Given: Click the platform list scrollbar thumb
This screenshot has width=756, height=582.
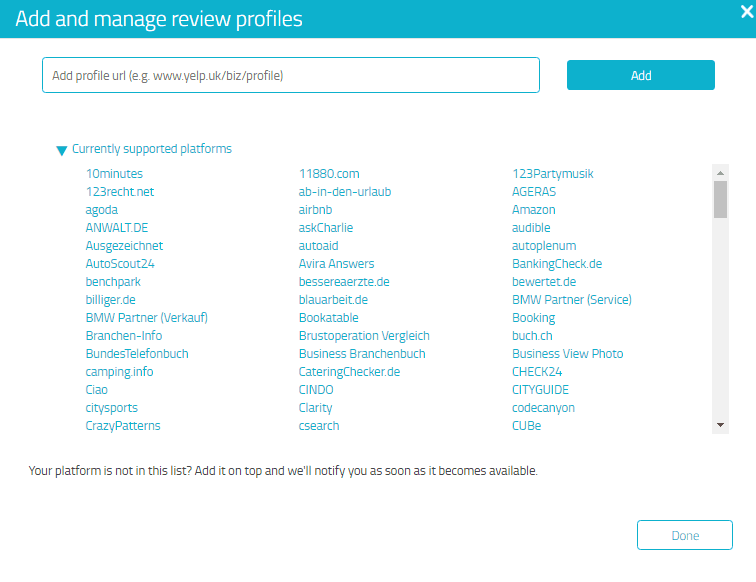Looking at the screenshot, I should tap(720, 200).
